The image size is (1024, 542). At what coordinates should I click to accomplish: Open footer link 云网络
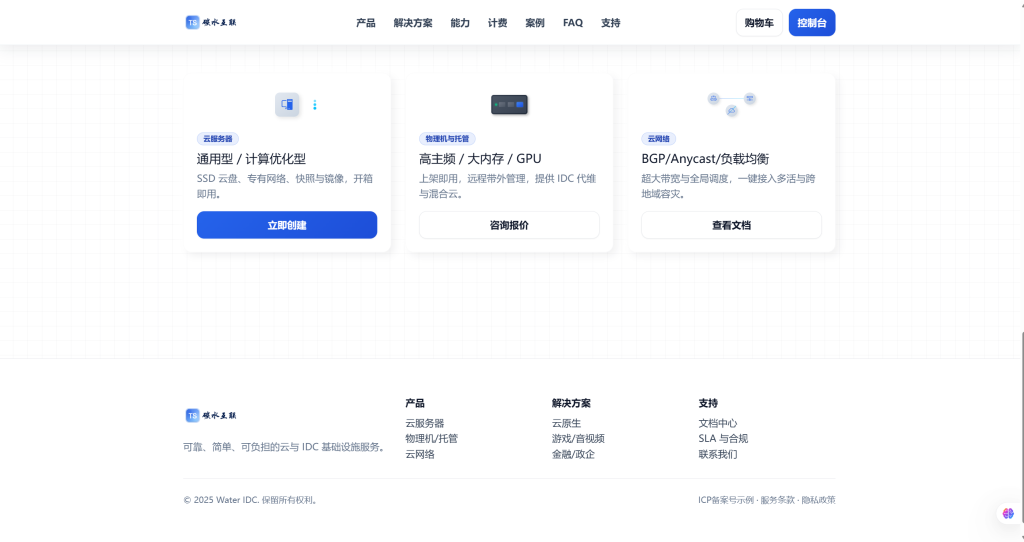click(420, 454)
